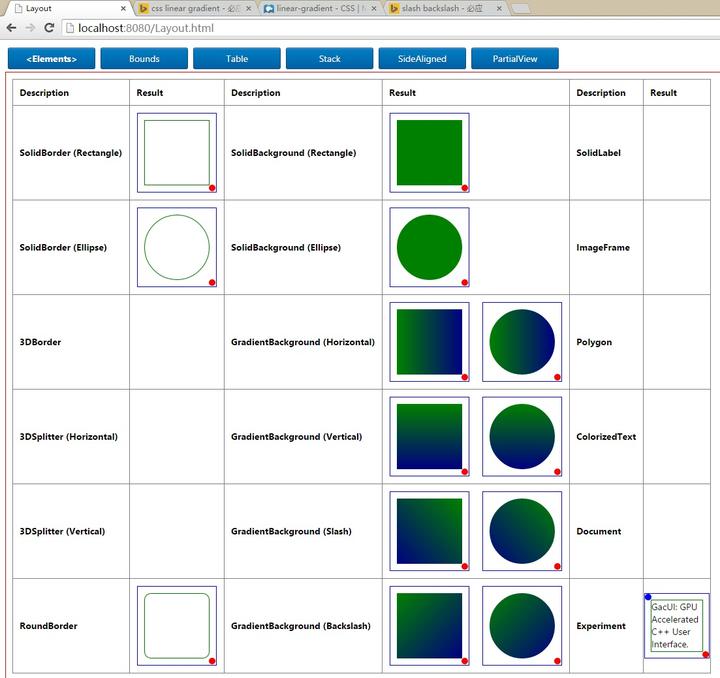Viewport: 720px width, 678px height.
Task: Click the red dot in SolidBackground (Rectangle) result
Action: point(465,188)
